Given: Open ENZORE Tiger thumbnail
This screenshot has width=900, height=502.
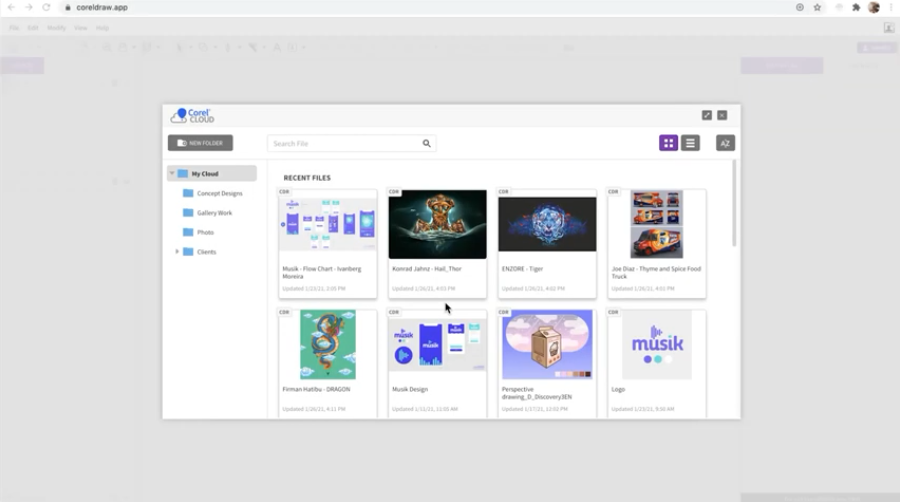Looking at the screenshot, I should coord(547,224).
